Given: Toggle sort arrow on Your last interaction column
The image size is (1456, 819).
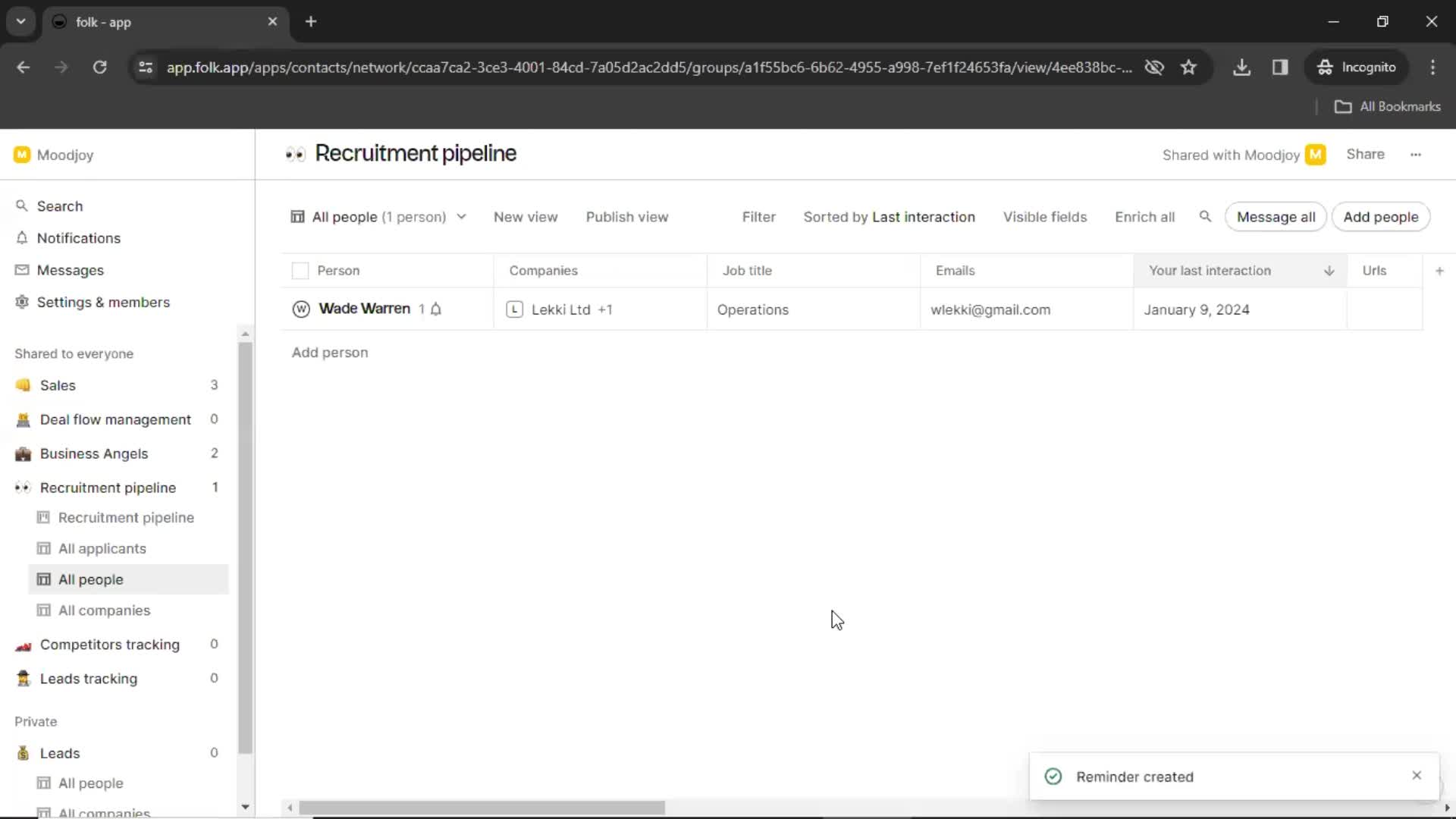Looking at the screenshot, I should click(x=1329, y=271).
